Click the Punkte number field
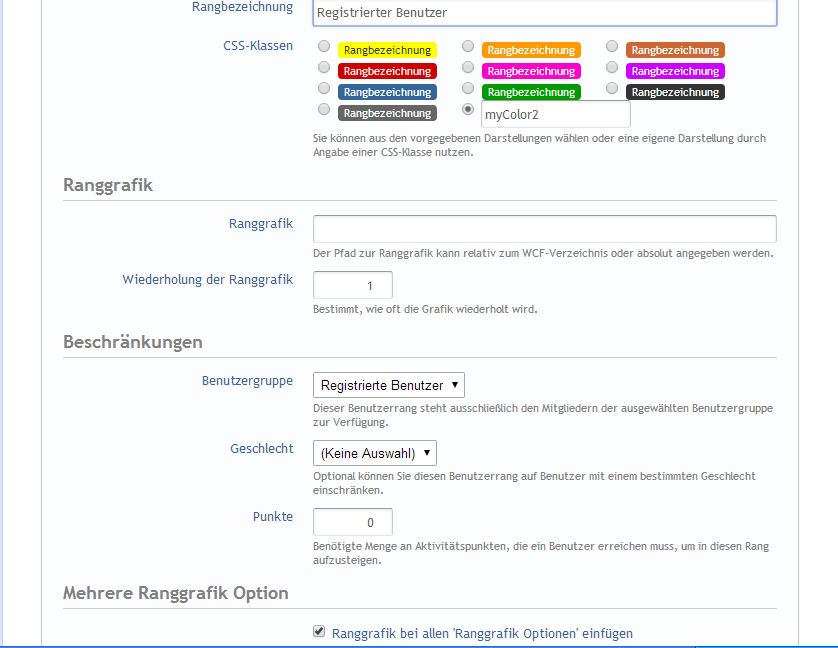The height and width of the screenshot is (648, 838). 352,522
